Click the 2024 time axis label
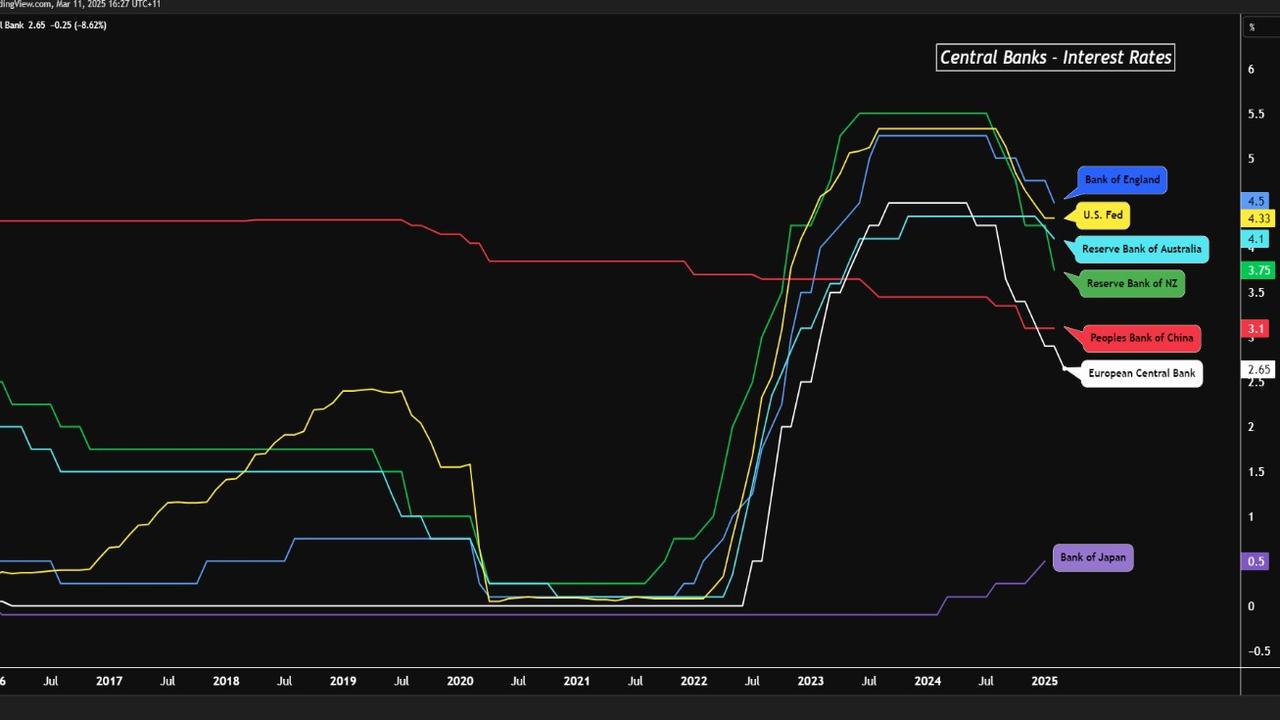1280x720 pixels. click(x=928, y=681)
